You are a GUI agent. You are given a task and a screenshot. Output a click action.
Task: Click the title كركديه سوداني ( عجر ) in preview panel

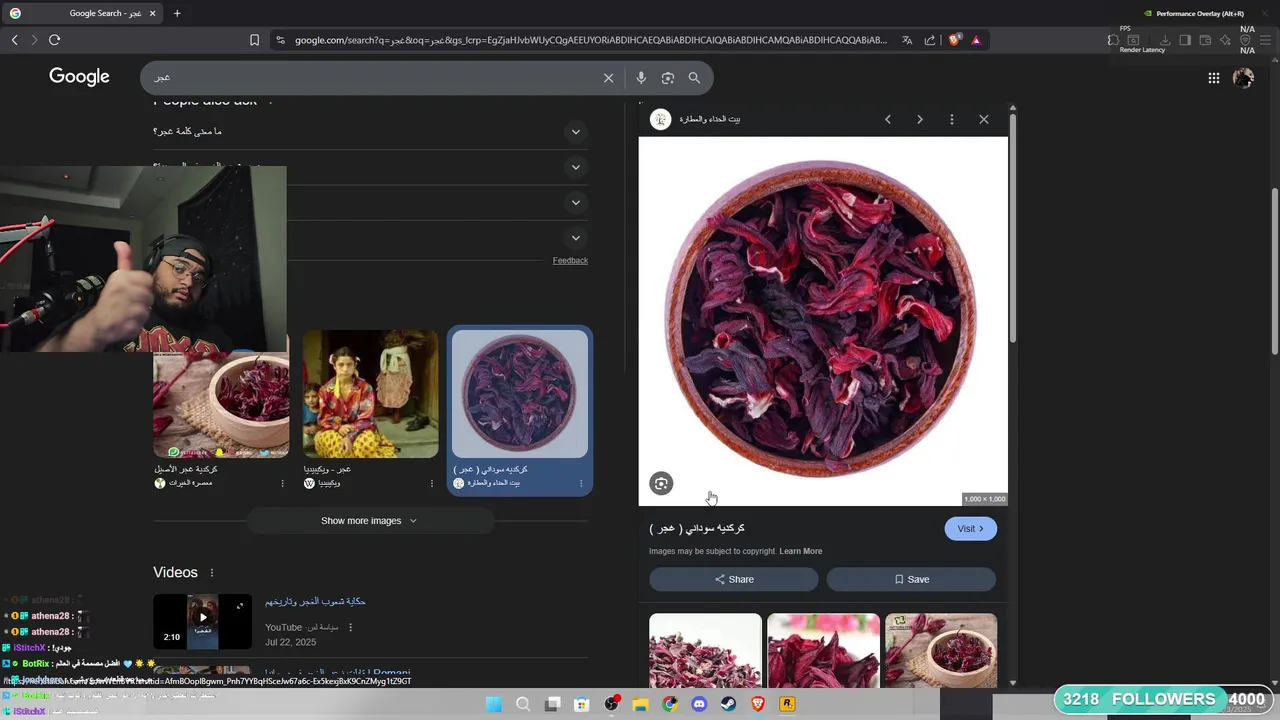697,528
